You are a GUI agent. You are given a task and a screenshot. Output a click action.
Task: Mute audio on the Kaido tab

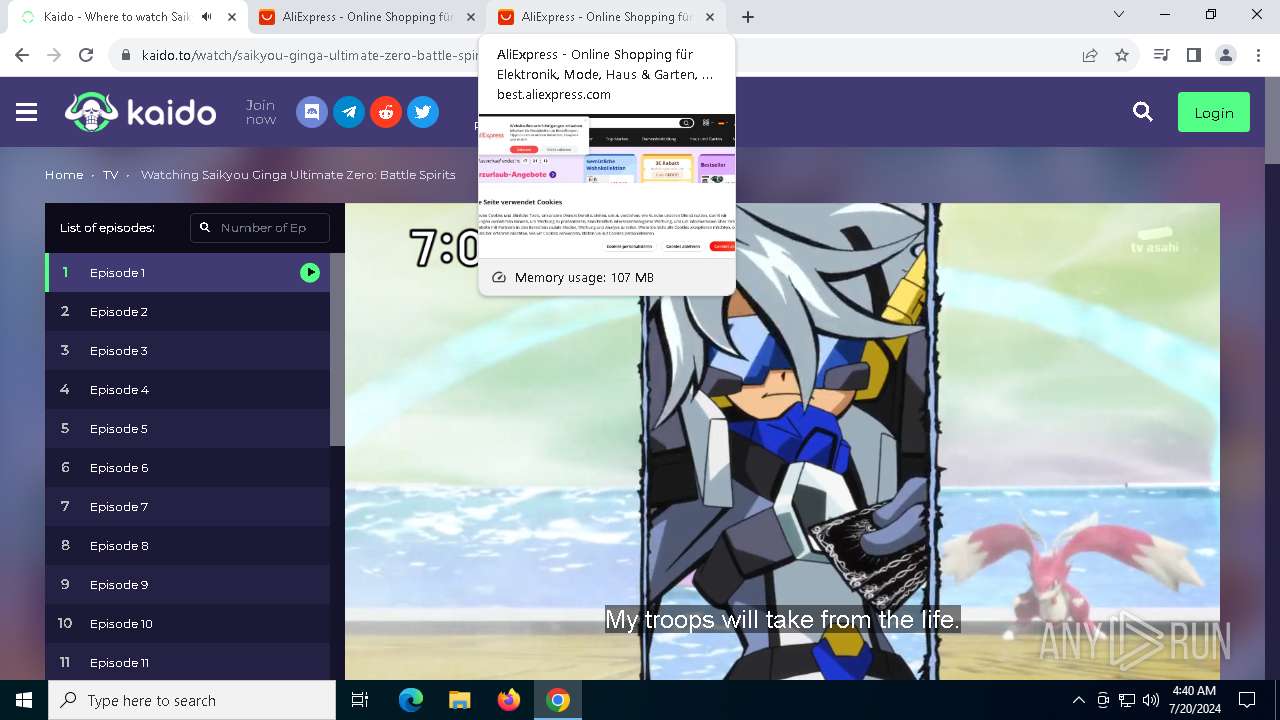[x=207, y=17]
